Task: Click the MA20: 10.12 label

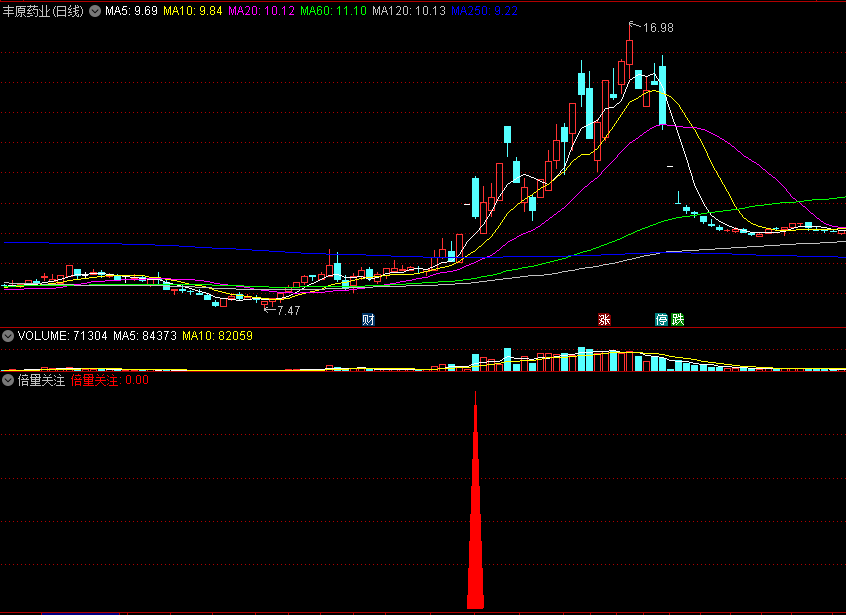Action: (261, 11)
